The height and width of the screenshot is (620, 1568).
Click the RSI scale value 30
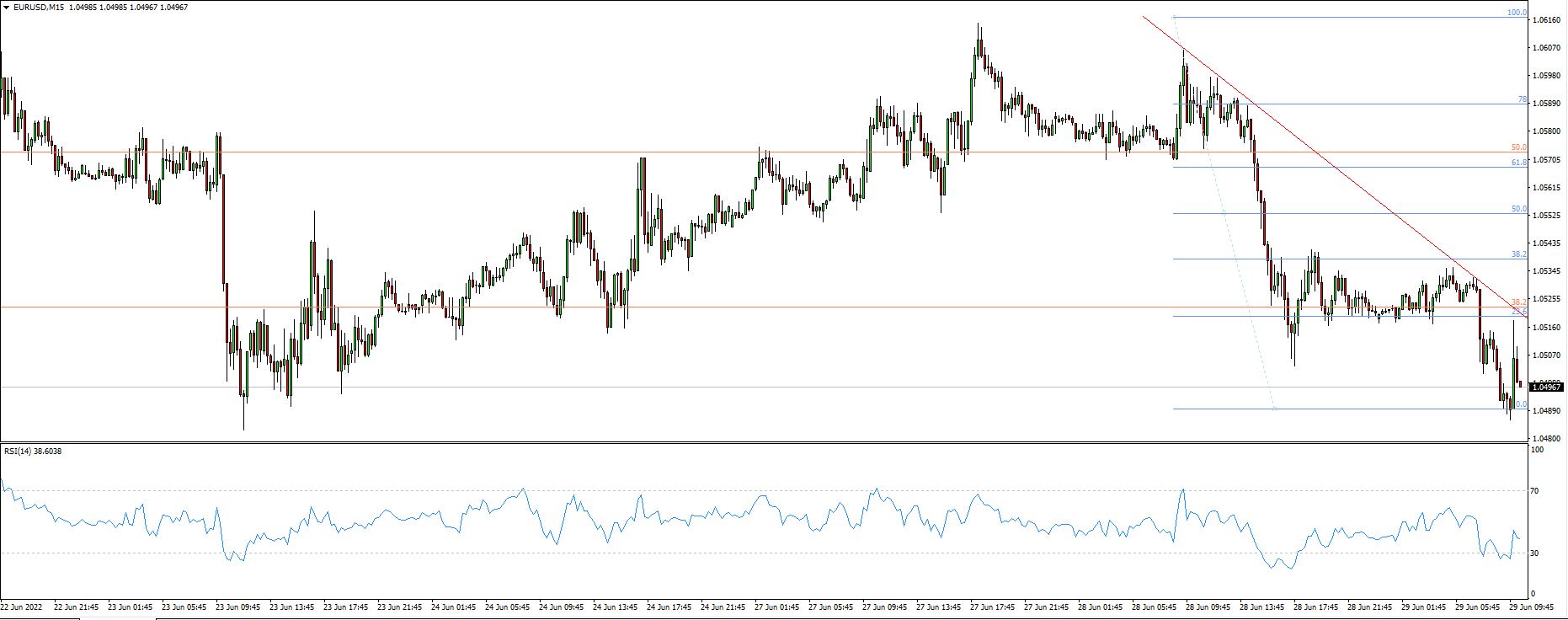[1535, 553]
